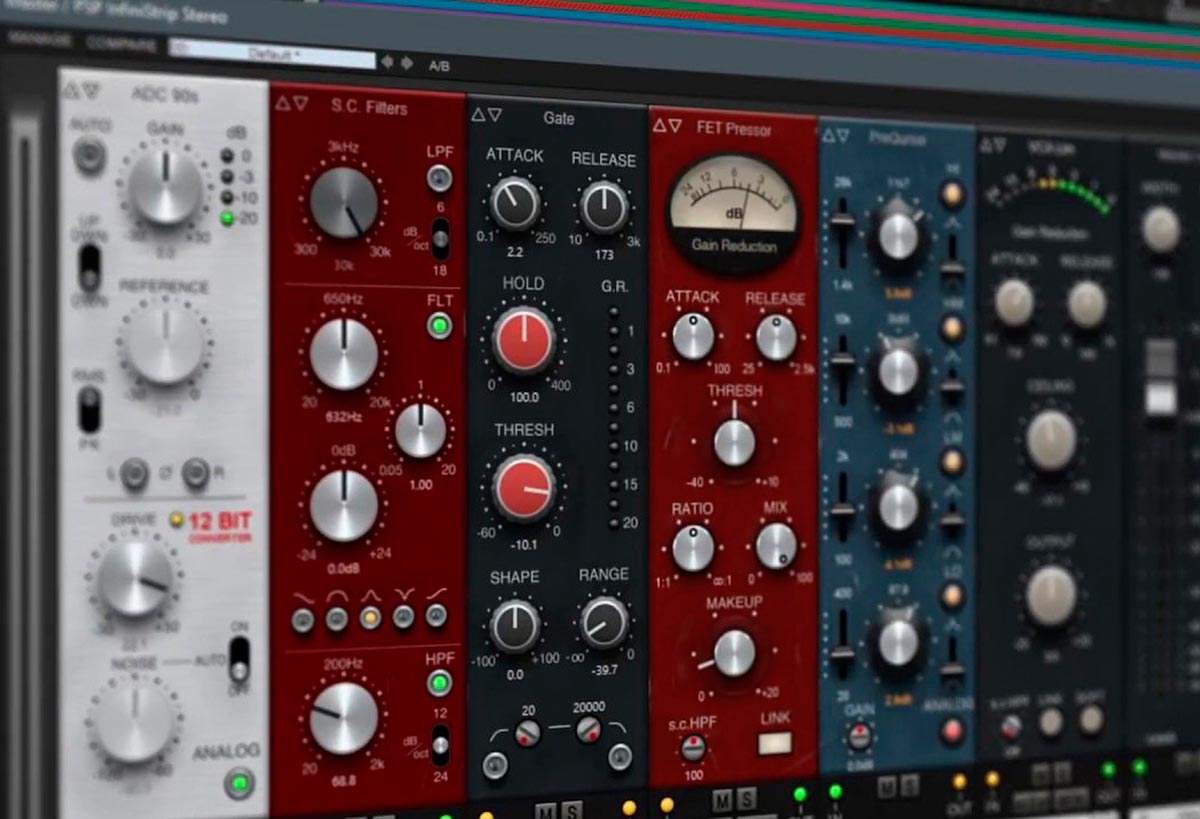
Task: Click the red HOLD knob in Gate
Action: [523, 340]
